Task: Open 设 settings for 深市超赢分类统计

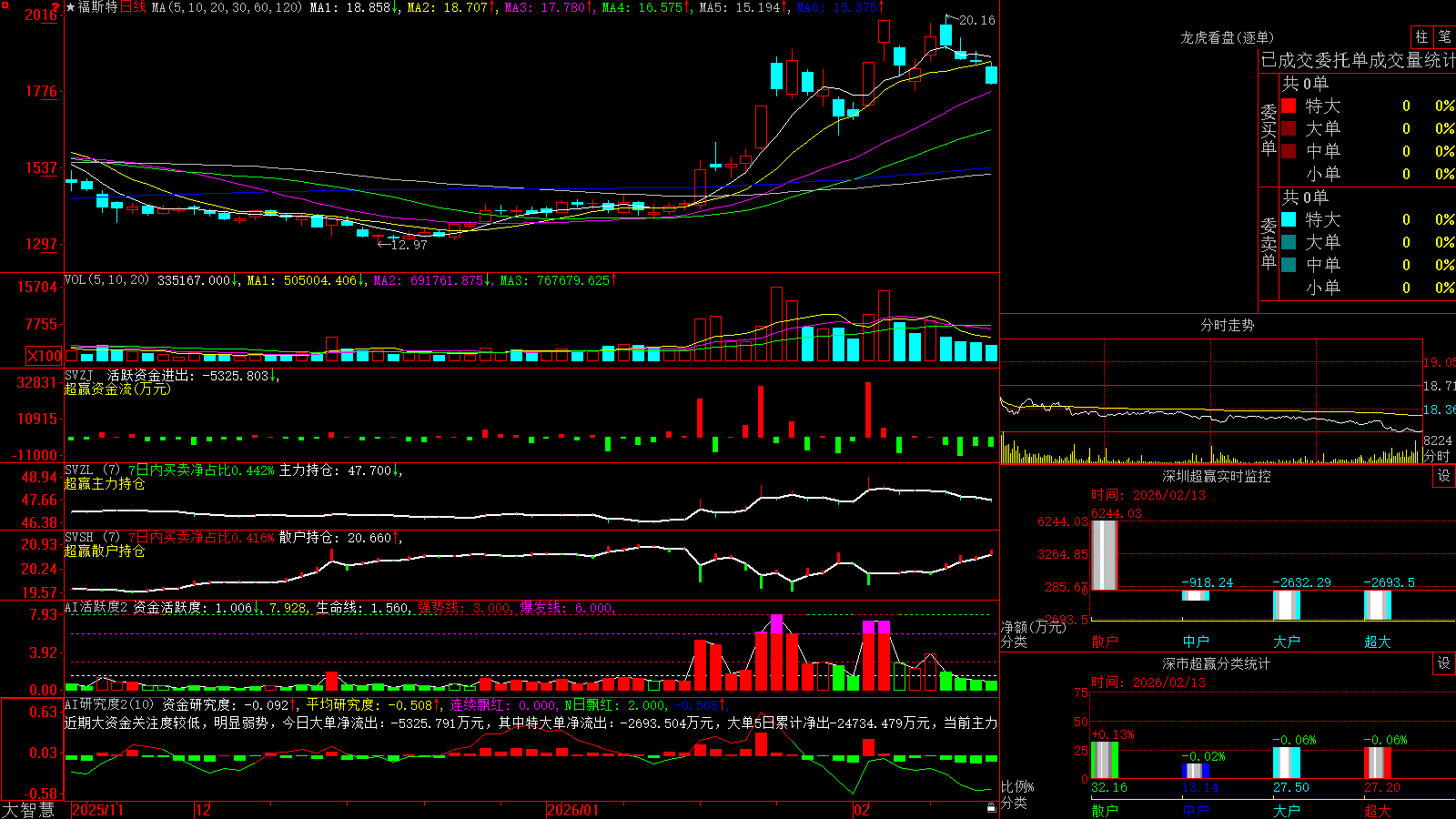Action: point(1444,663)
